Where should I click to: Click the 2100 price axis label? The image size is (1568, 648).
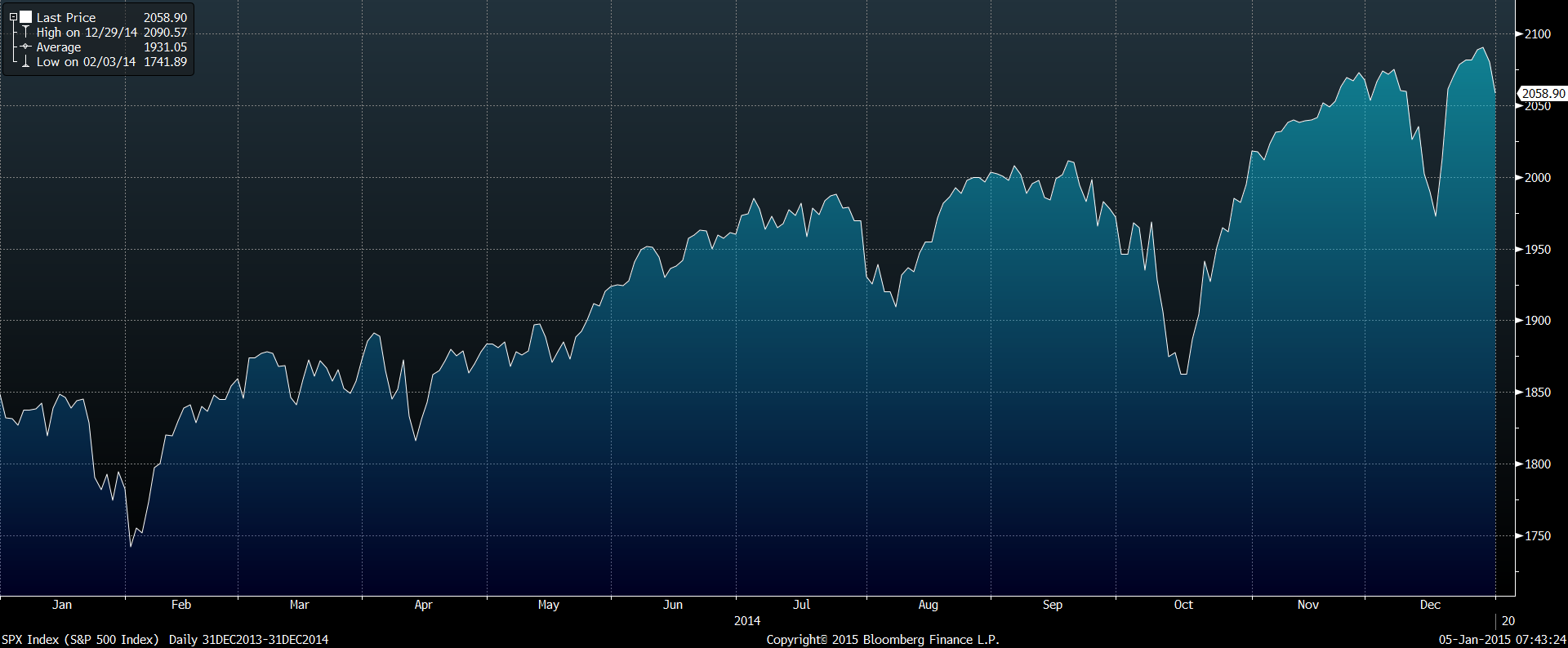(1538, 34)
